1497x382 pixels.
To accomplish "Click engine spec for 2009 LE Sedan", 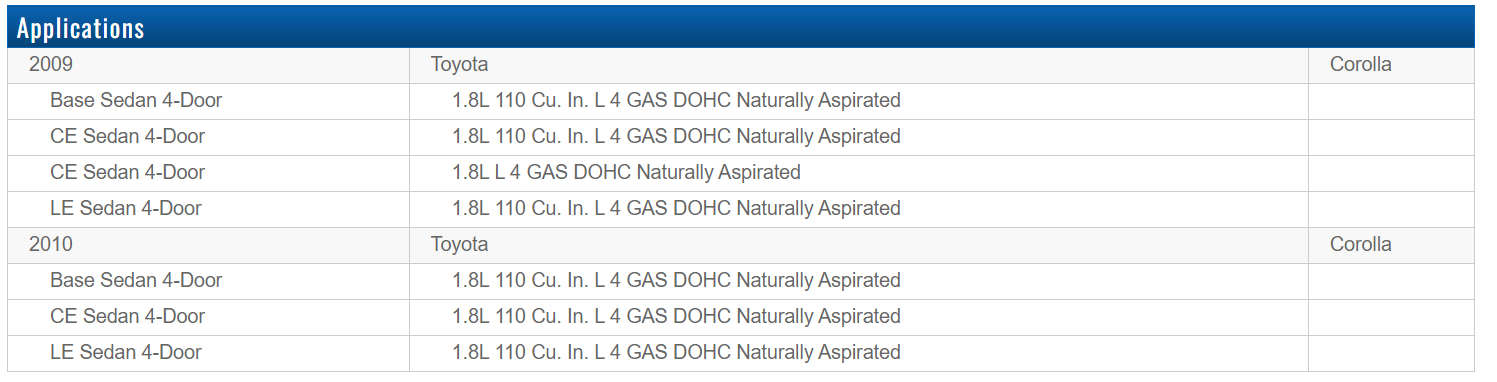I will click(x=676, y=209).
